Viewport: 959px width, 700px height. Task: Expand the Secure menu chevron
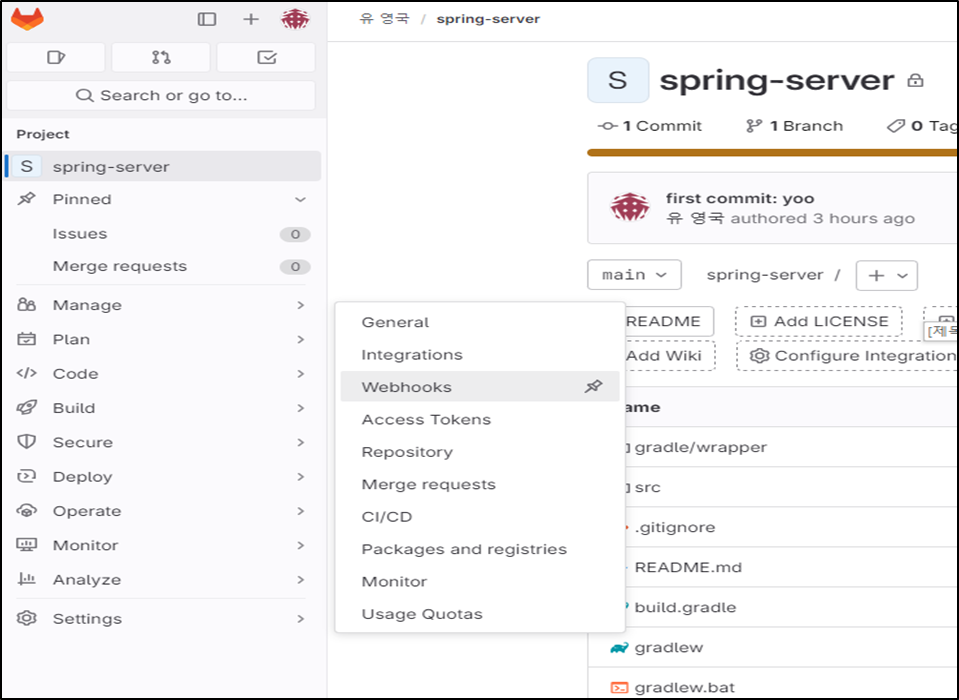tap(300, 441)
